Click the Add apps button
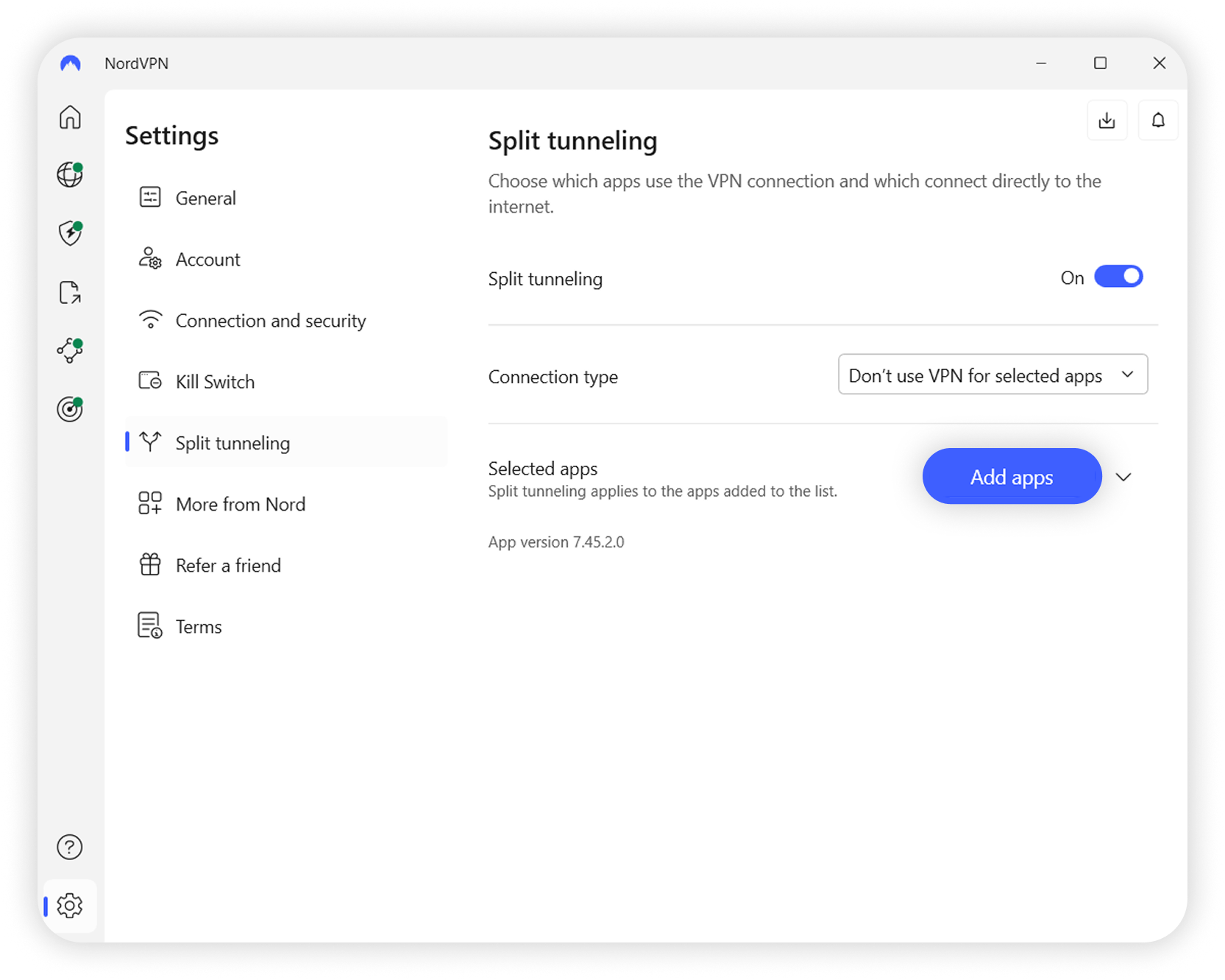This screenshot has height=980, width=1225. tap(1012, 477)
